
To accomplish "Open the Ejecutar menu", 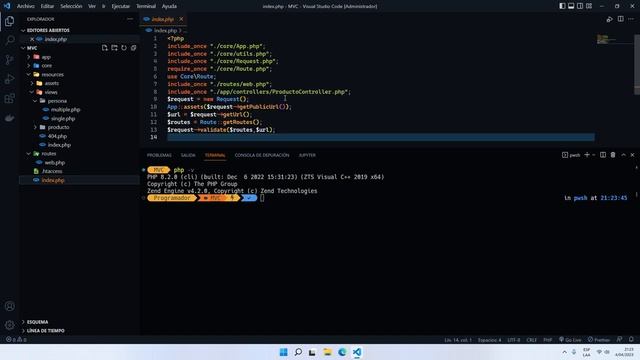I will click(120, 6).
